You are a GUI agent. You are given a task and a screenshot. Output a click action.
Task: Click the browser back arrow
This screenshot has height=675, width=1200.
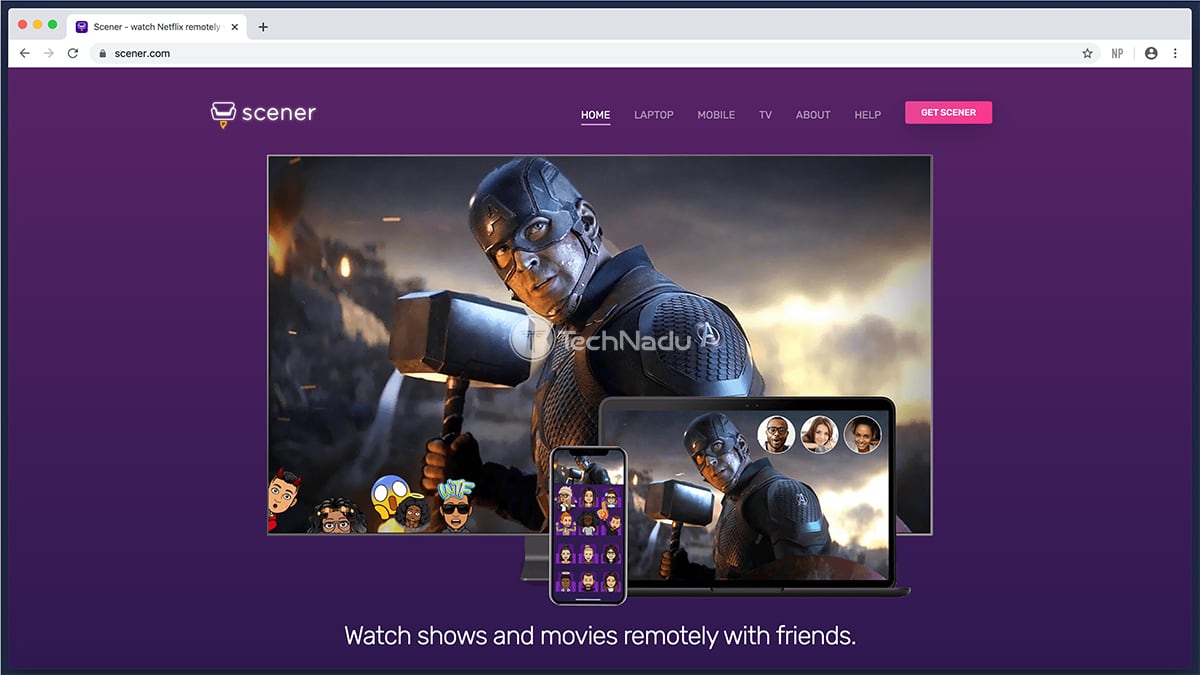pyautogui.click(x=24, y=53)
